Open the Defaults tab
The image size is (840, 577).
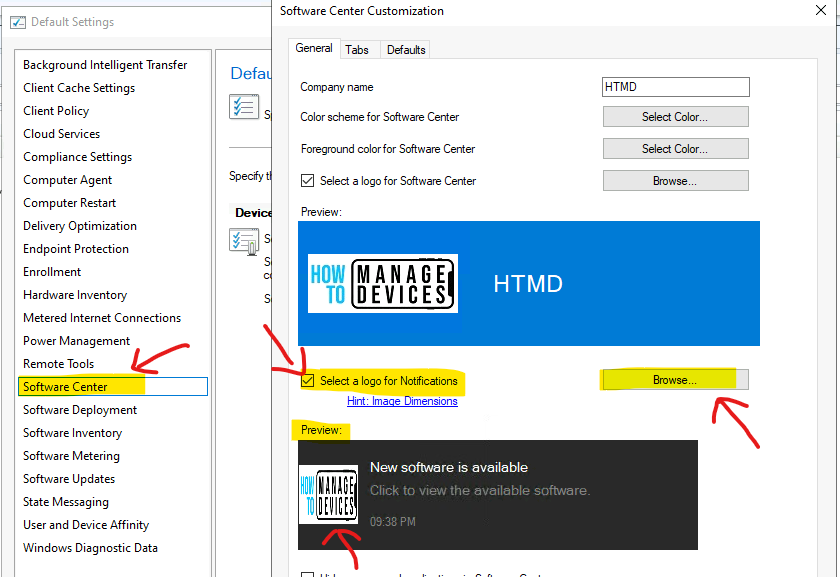pyautogui.click(x=406, y=50)
